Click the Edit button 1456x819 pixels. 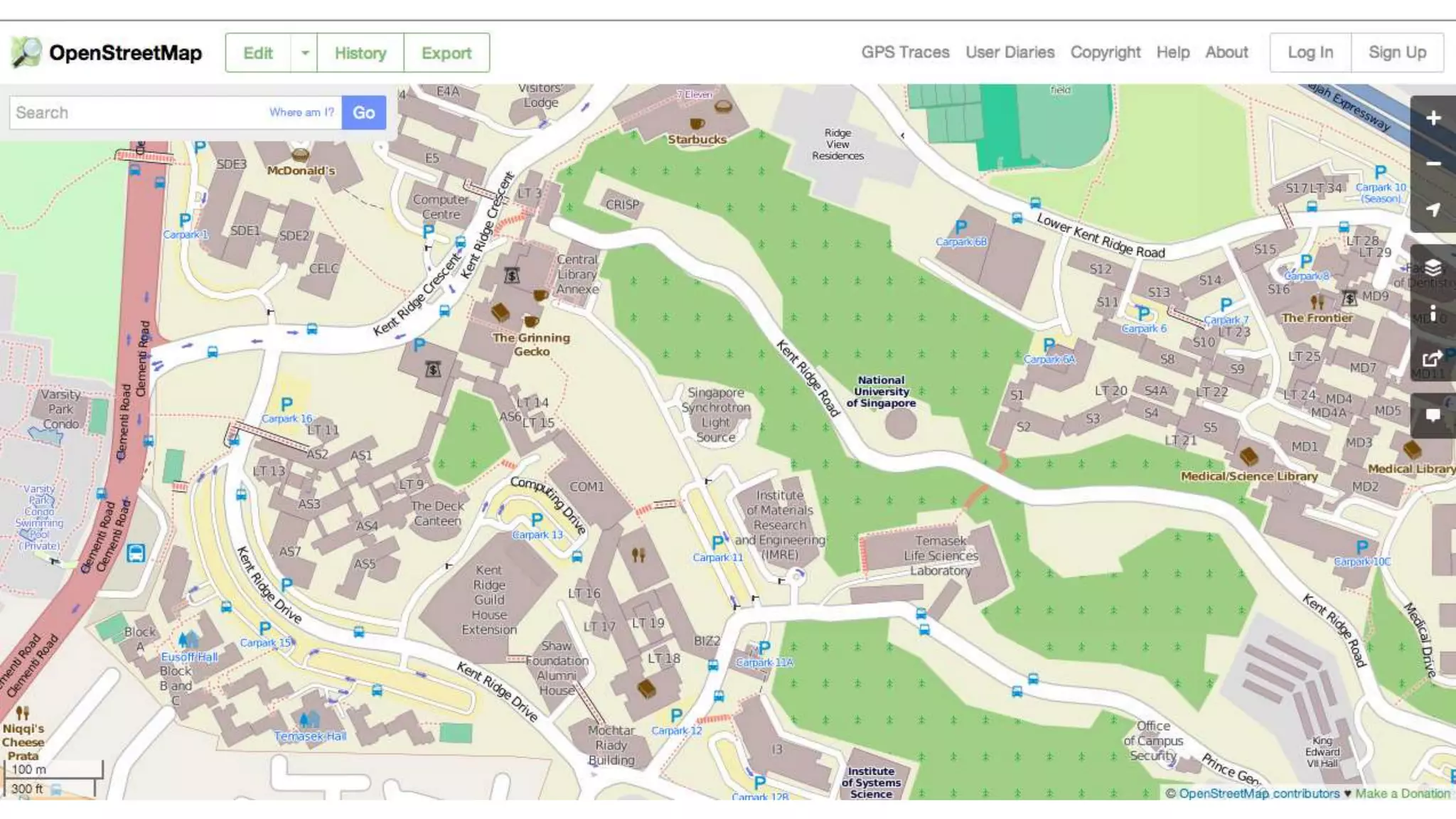[x=257, y=53]
